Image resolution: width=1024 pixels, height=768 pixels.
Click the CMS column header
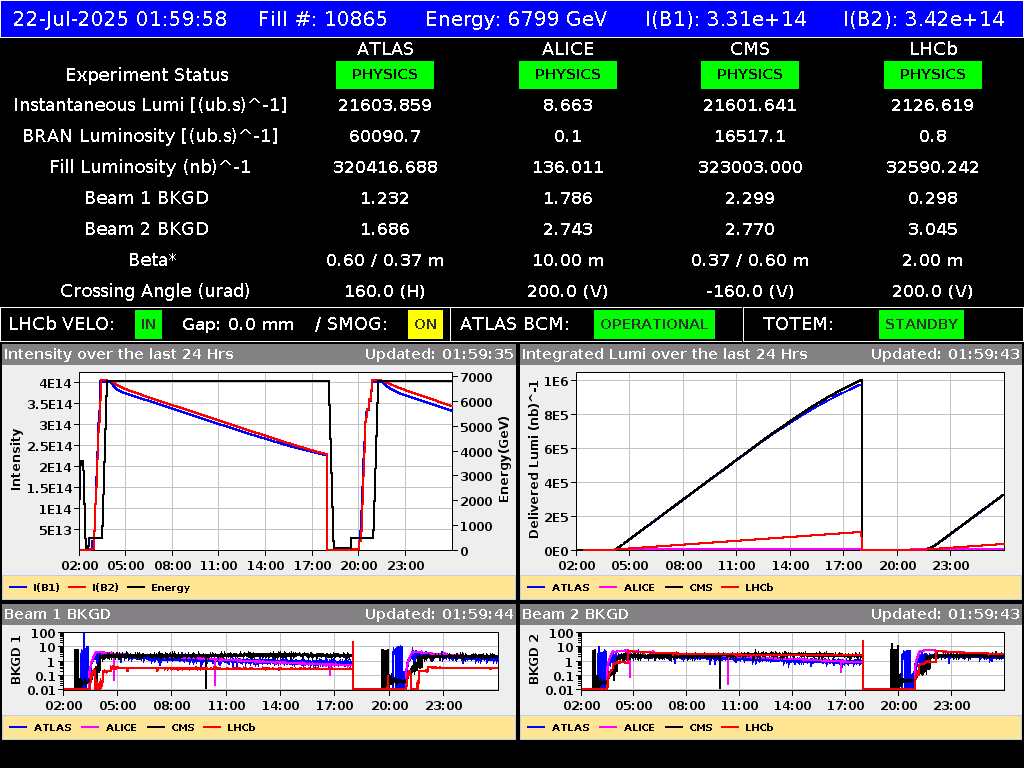750,49
